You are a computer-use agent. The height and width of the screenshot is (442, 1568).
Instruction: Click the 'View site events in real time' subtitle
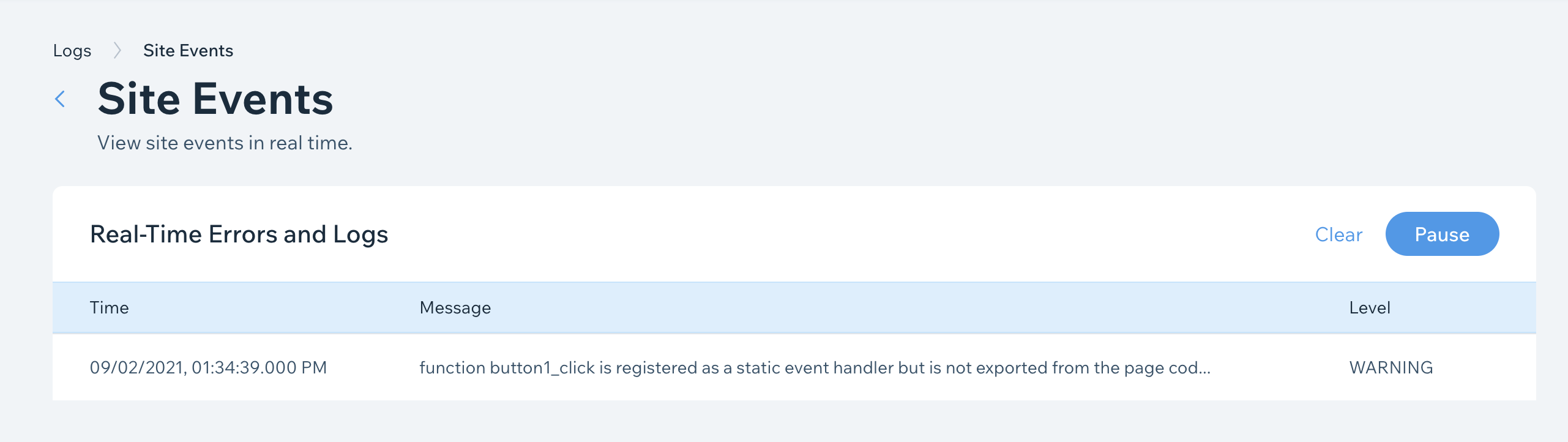click(x=225, y=143)
